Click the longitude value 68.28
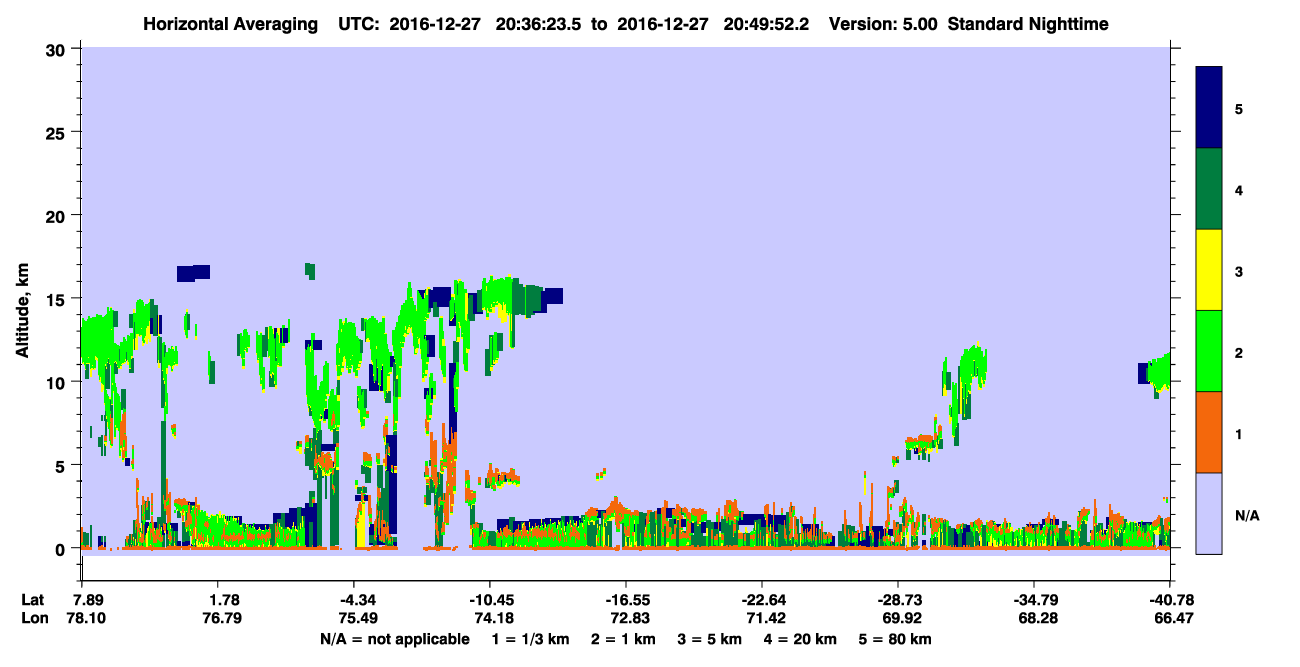The width and height of the screenshot is (1300, 667). 1040,619
